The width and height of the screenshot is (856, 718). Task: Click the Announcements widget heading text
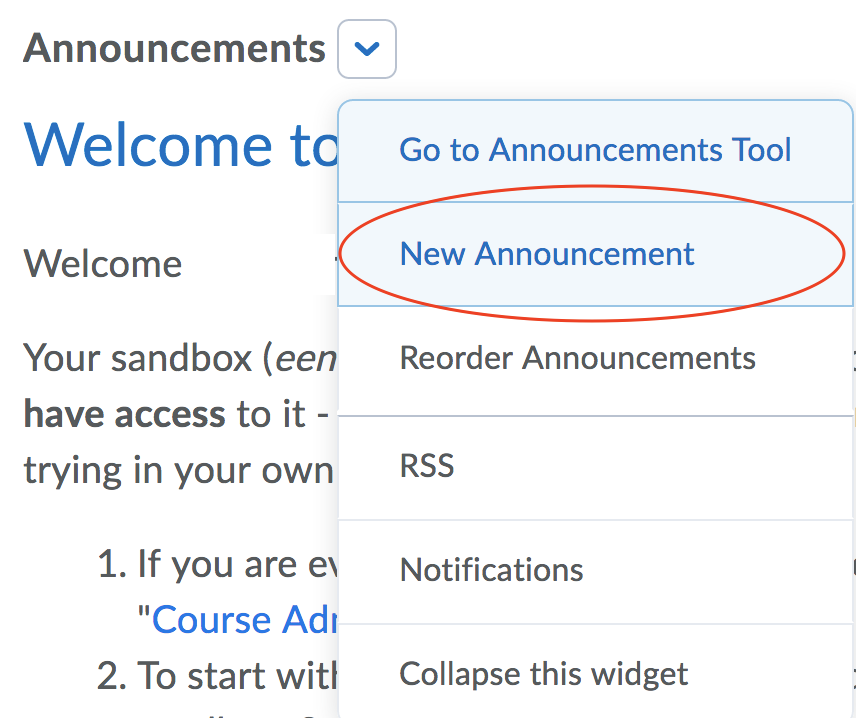[x=174, y=48]
